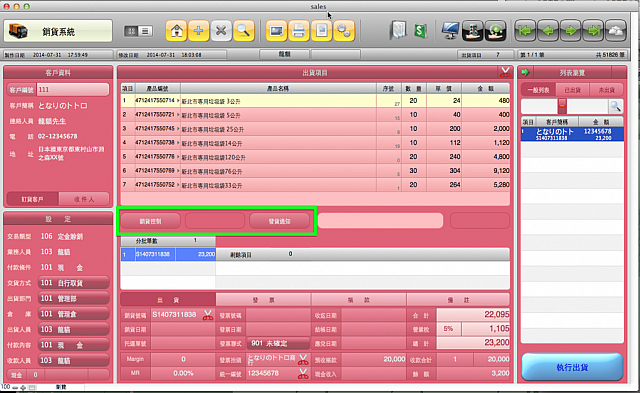Click the traffic light status icon
This screenshot has height=393, width=640.
pyautogui.click(x=473, y=31)
